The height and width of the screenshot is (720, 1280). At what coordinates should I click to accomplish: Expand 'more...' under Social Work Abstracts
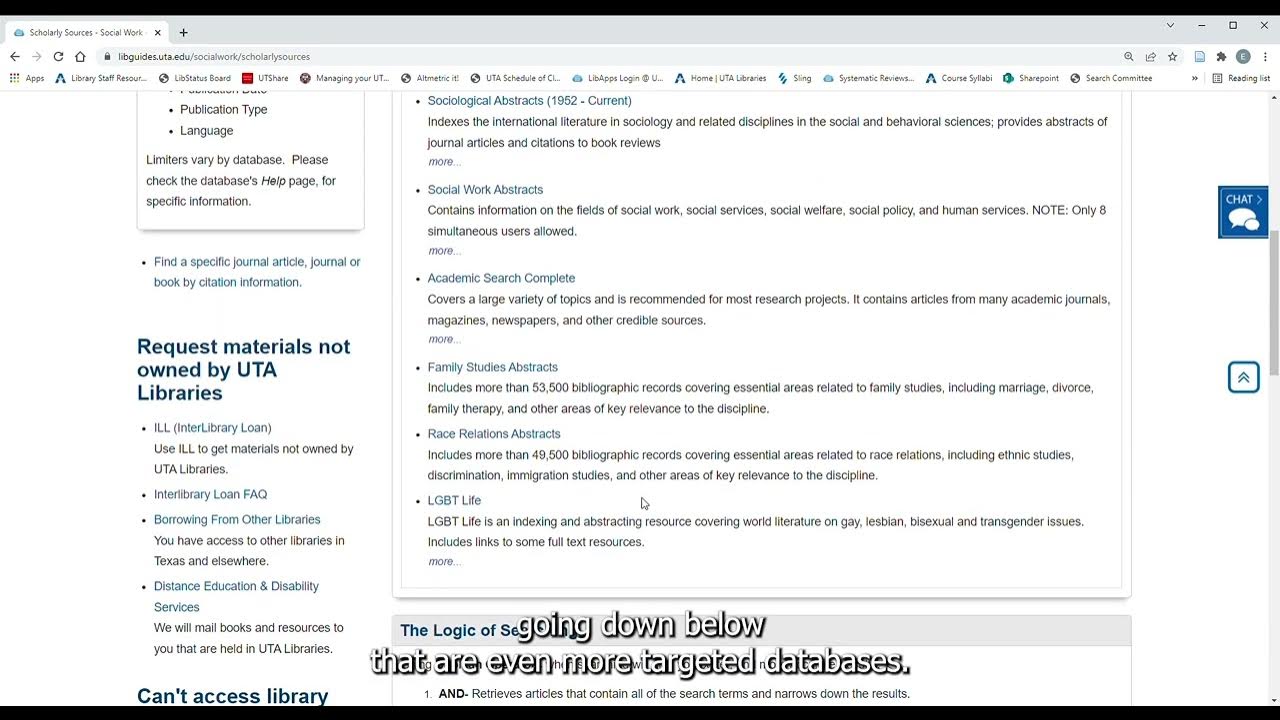point(444,251)
